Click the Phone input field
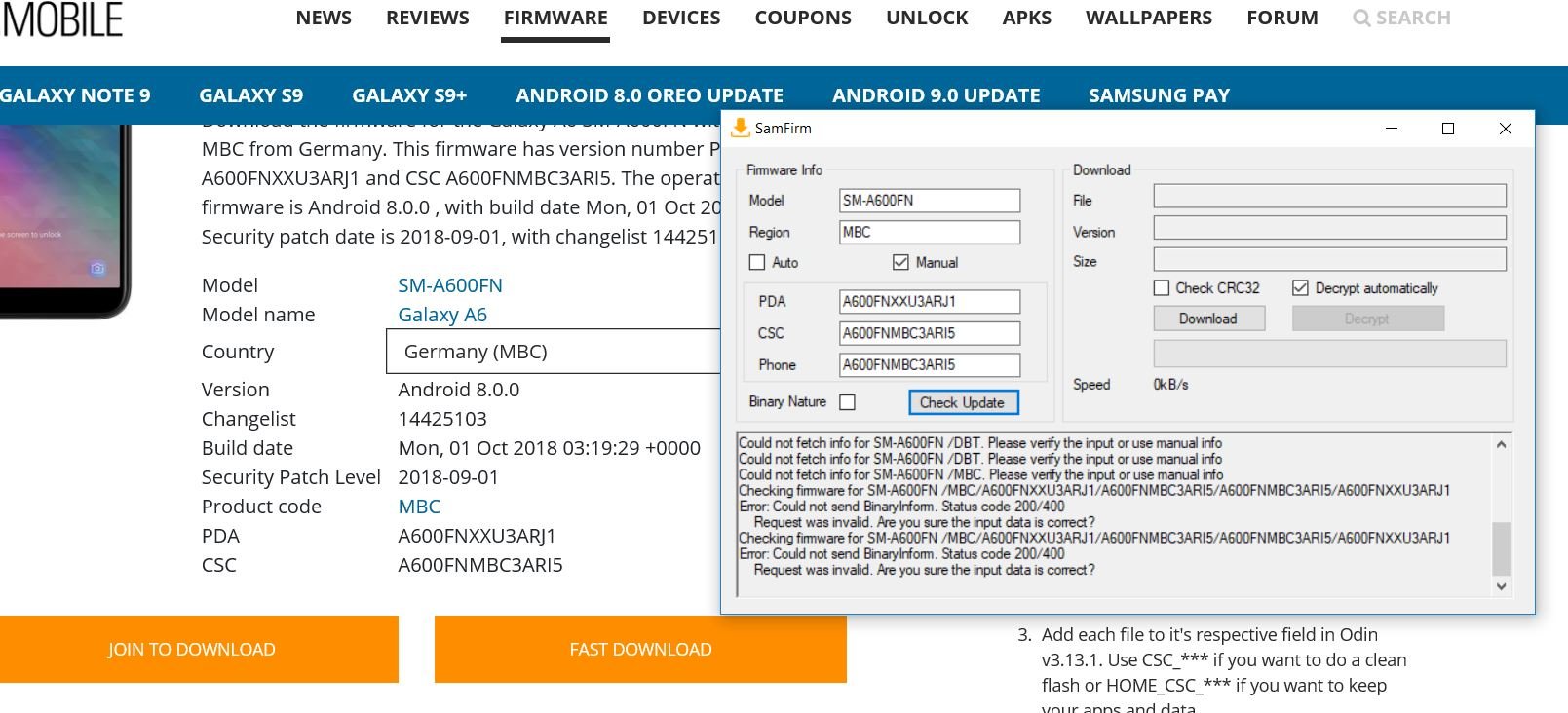The width and height of the screenshot is (1568, 713). coord(930,365)
